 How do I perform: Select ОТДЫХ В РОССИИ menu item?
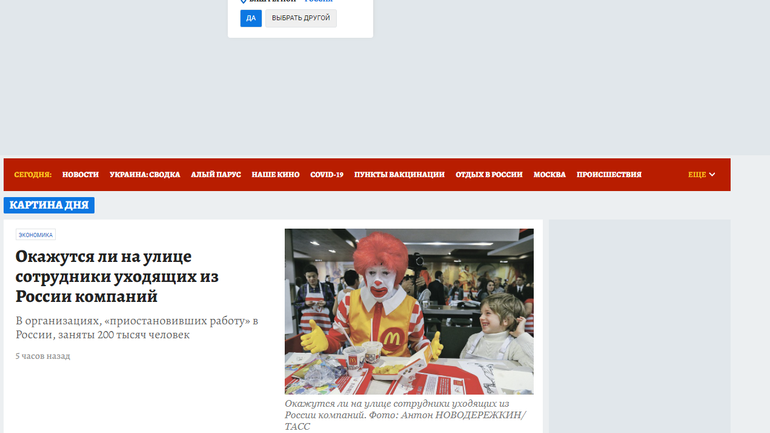pos(489,174)
